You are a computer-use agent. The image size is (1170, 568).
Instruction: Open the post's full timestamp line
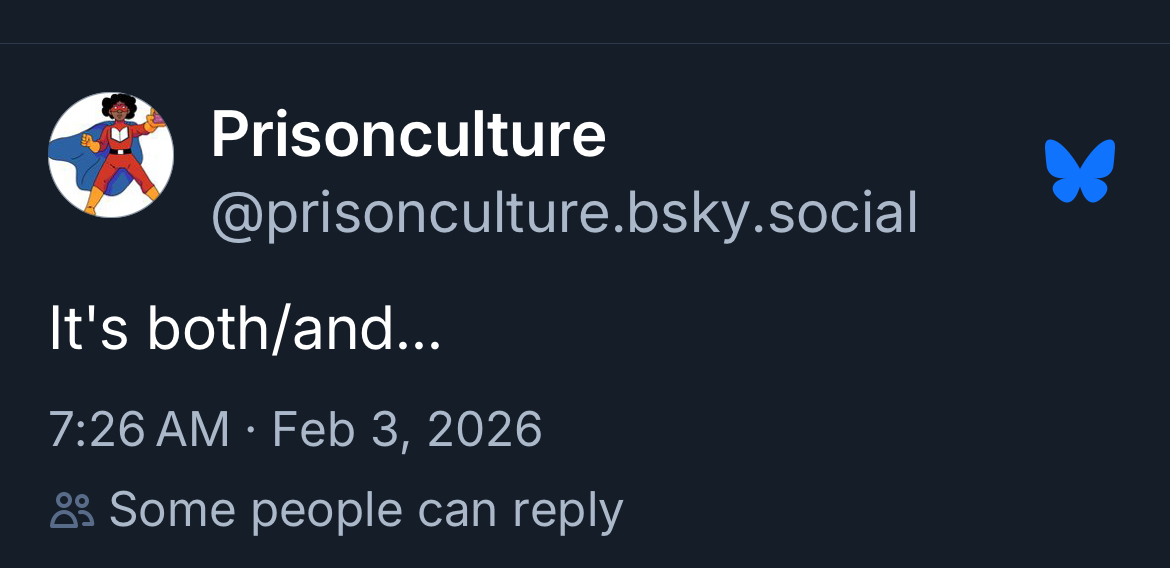[295, 430]
